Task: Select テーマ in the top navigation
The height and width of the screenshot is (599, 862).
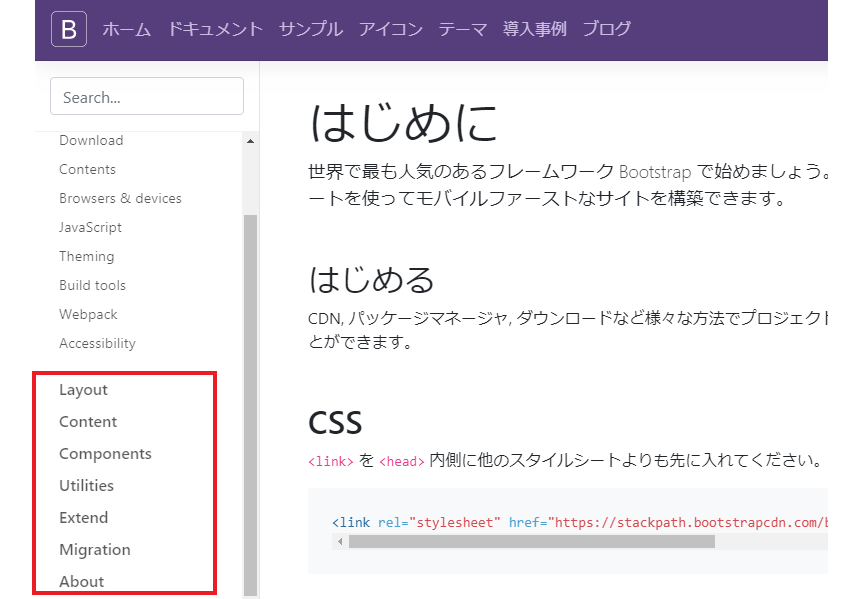Action: [462, 29]
